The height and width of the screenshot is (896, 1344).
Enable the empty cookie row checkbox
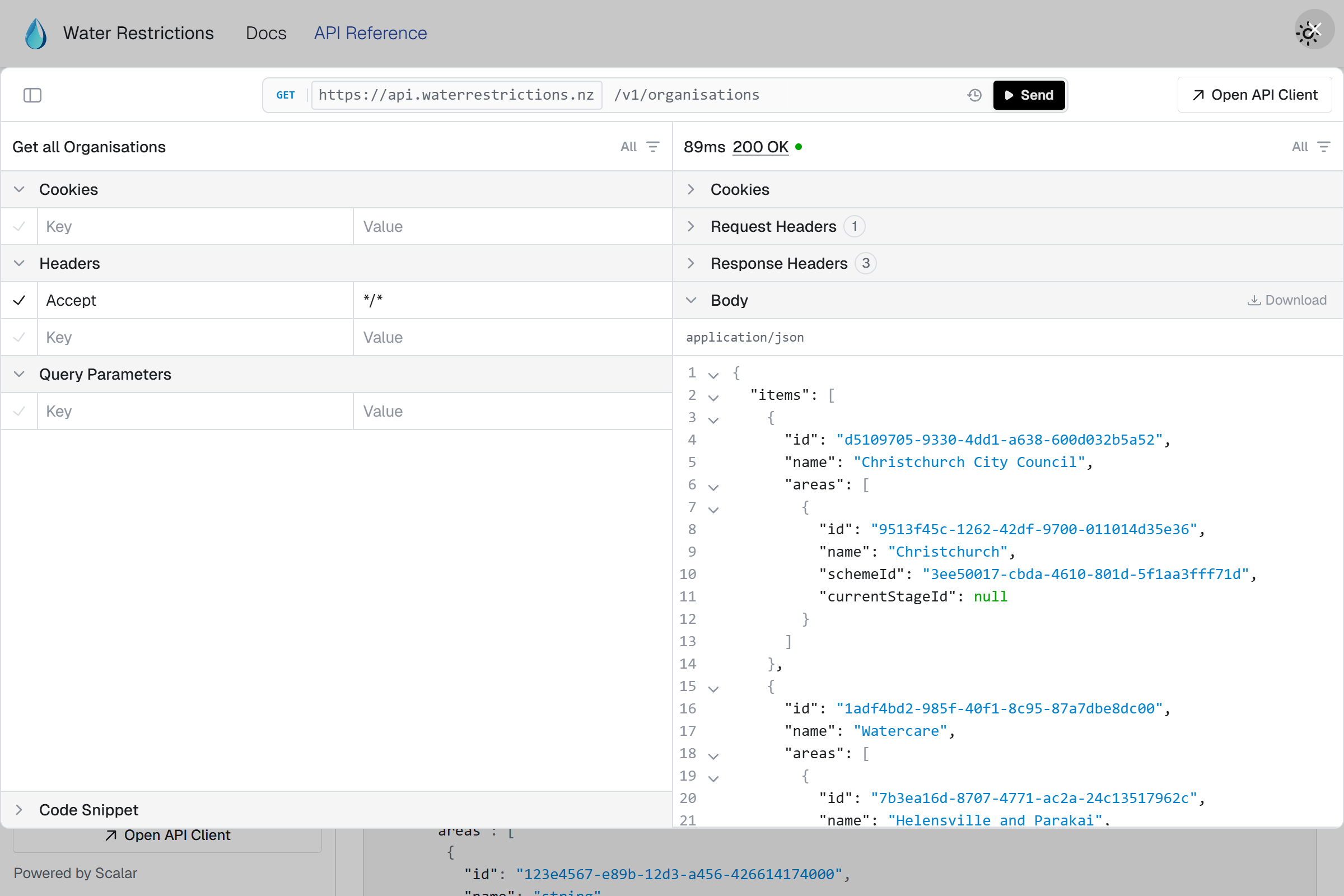[19, 226]
